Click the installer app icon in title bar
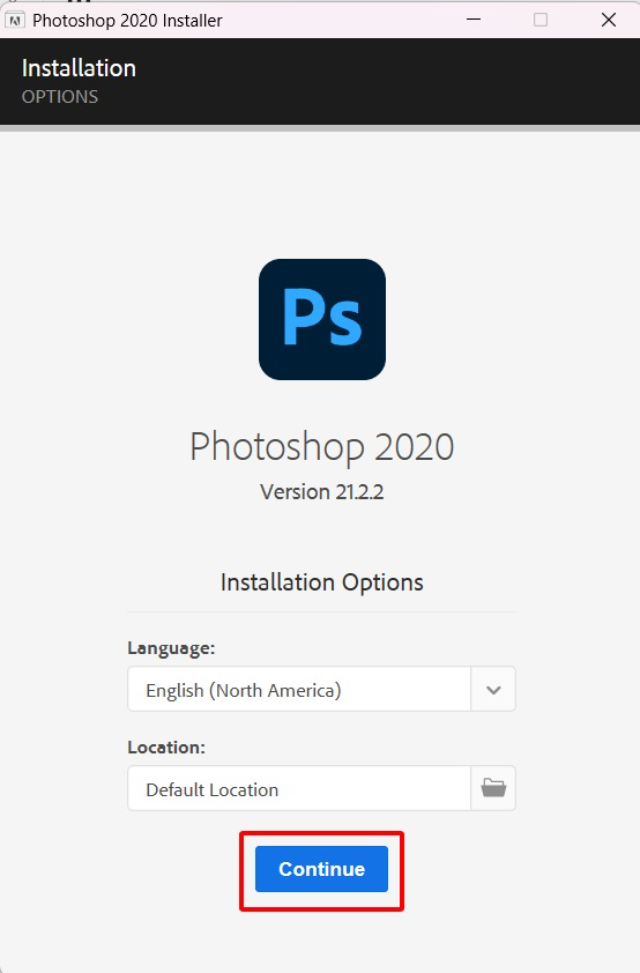Image resolution: width=640 pixels, height=973 pixels. (x=14, y=19)
